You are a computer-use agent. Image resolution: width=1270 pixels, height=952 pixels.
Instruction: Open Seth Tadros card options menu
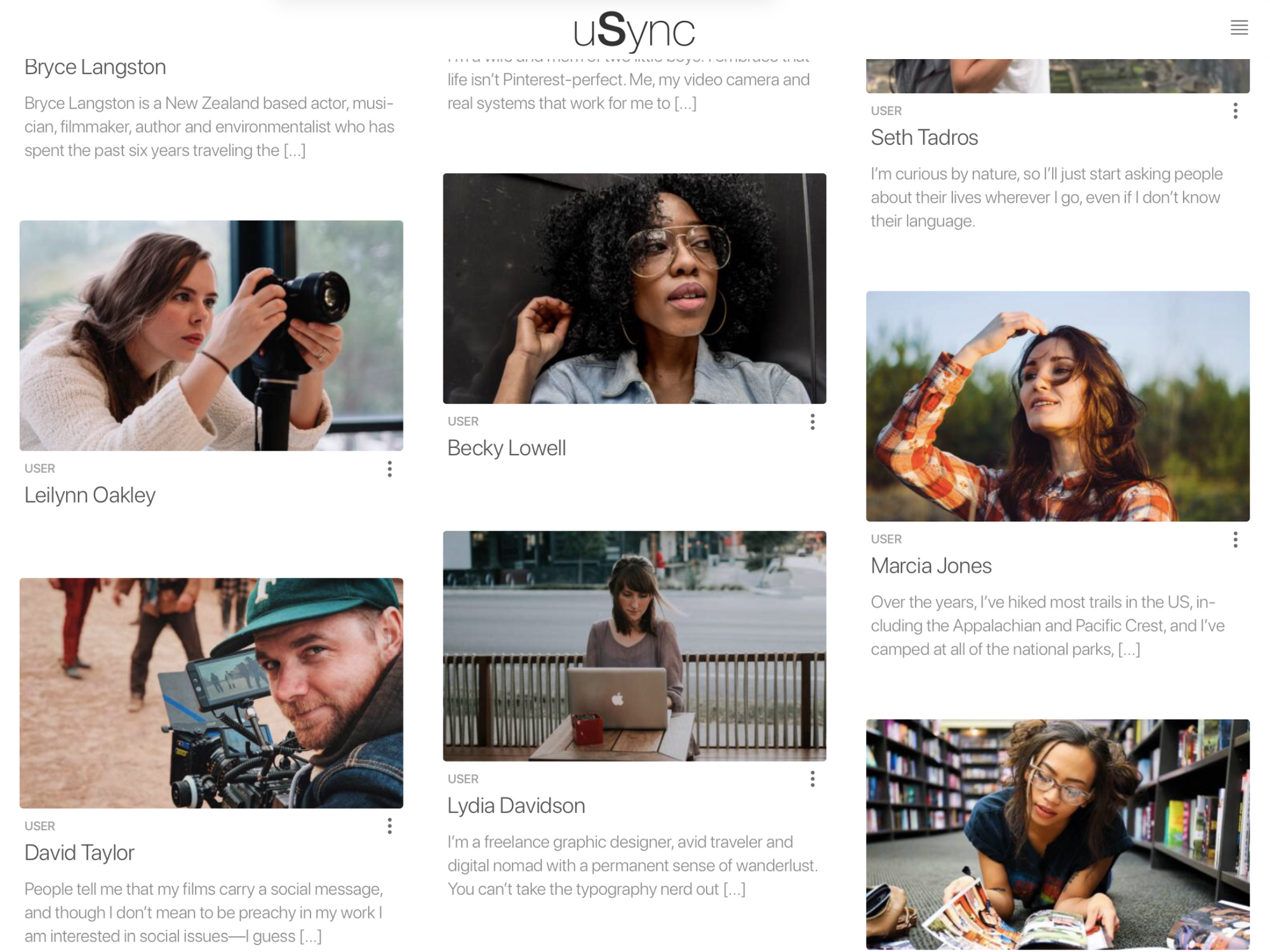click(x=1234, y=111)
